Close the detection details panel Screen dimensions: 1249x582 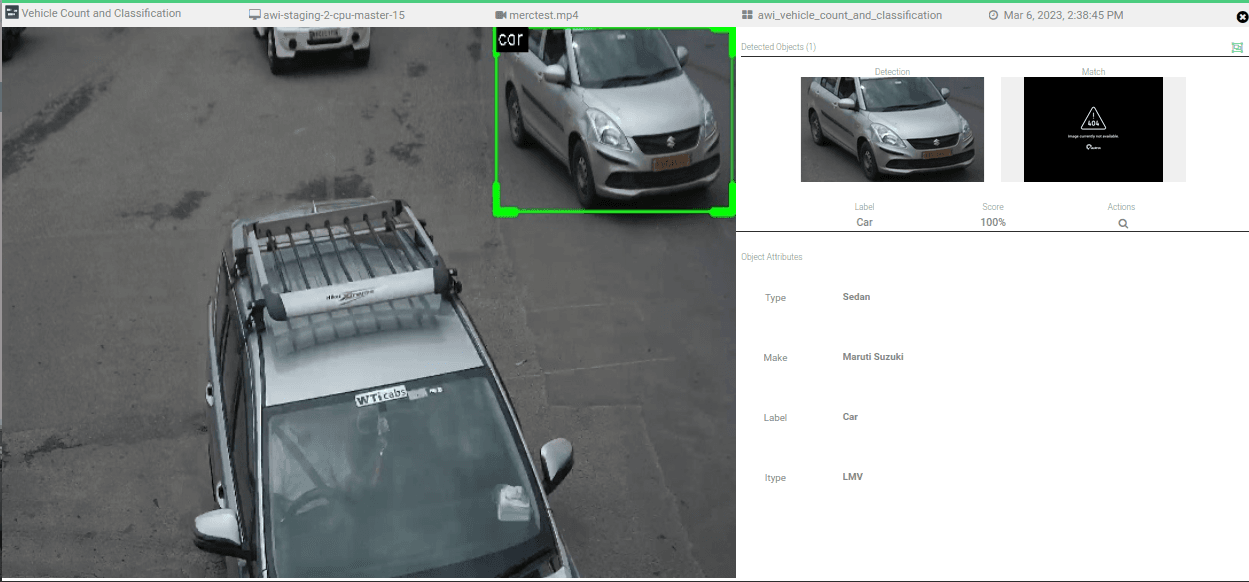pyautogui.click(x=1242, y=16)
